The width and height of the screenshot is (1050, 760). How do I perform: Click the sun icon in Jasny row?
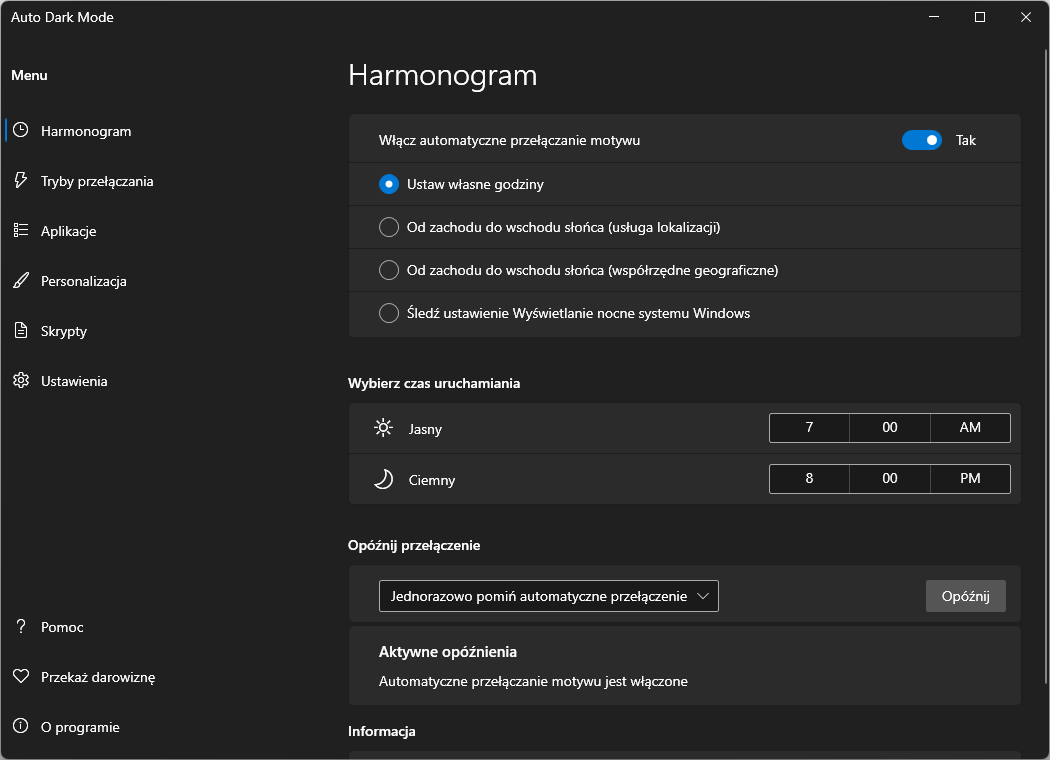coord(383,428)
